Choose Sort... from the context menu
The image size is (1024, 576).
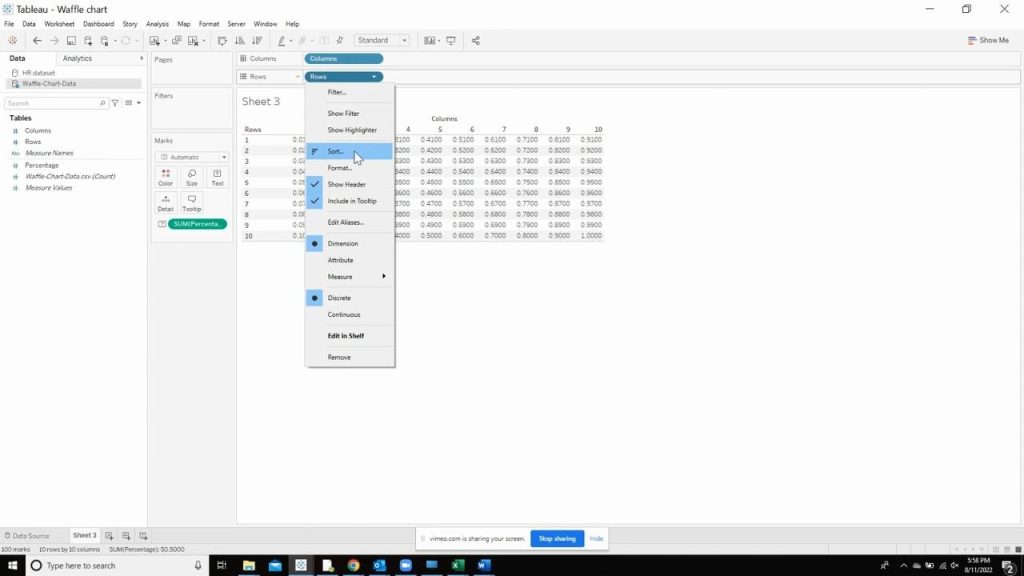coord(336,151)
